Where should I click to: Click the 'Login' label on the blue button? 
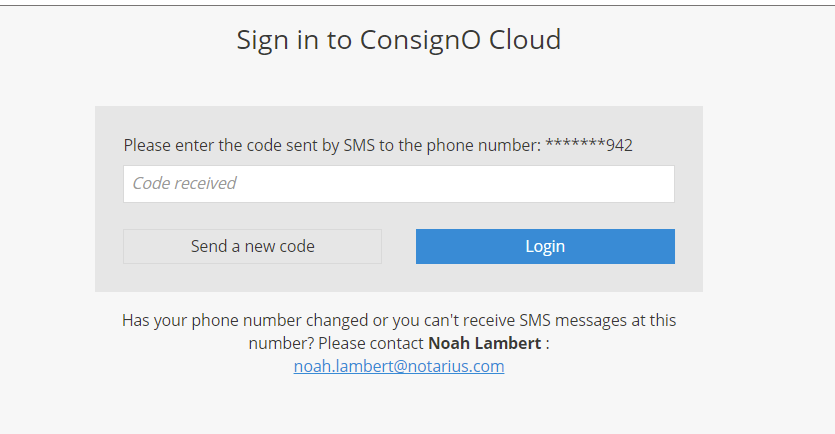[545, 246]
